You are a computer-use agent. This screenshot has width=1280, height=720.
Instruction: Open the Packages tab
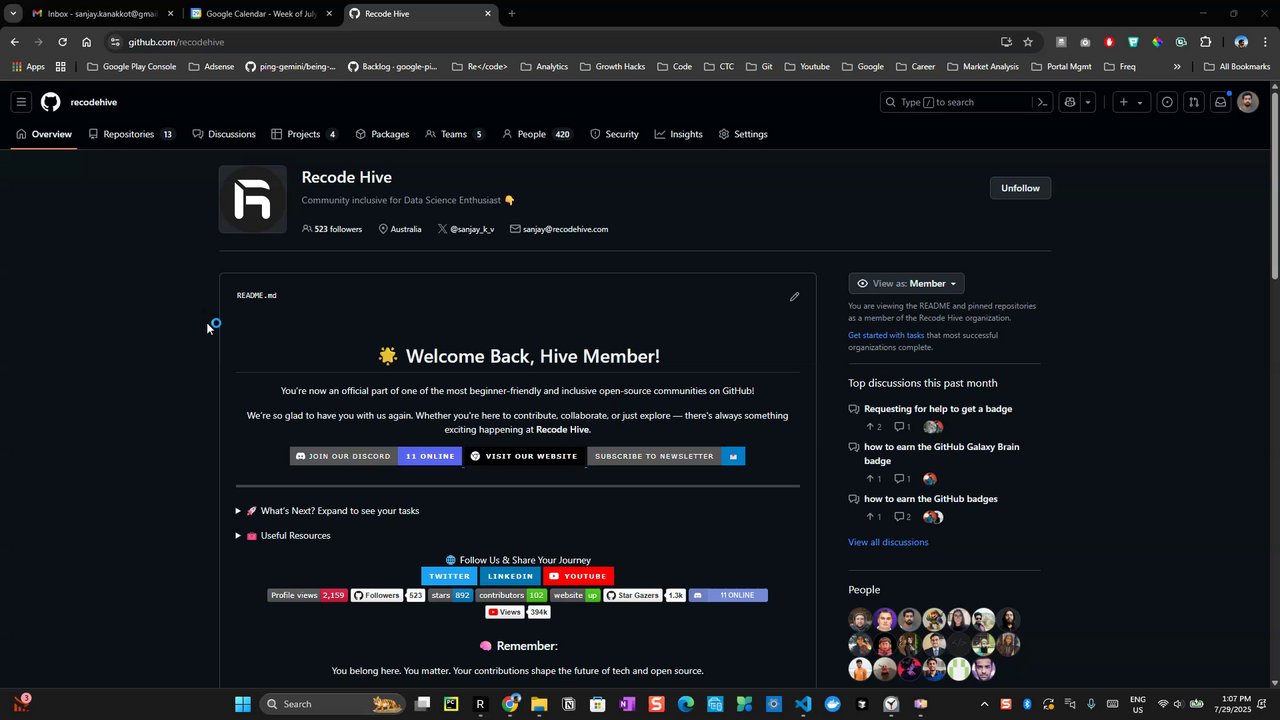(x=382, y=134)
